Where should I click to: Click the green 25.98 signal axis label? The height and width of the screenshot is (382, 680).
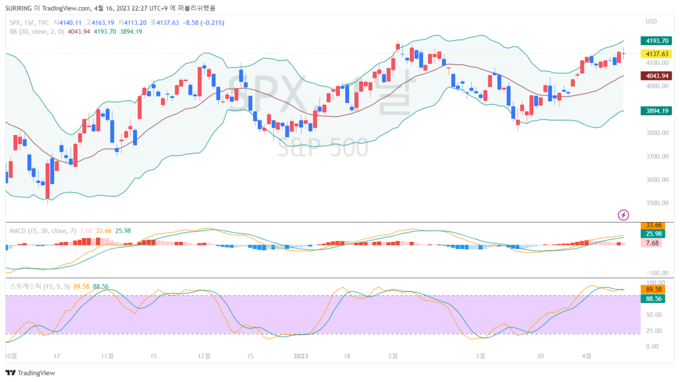[x=653, y=234]
